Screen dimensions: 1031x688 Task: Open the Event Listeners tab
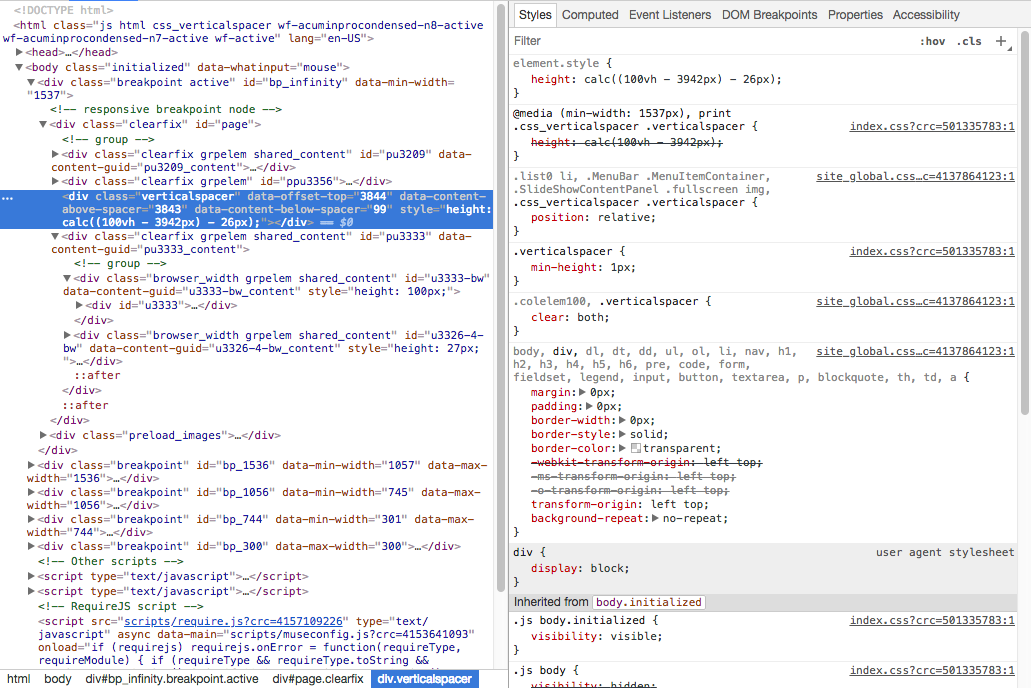tap(669, 14)
